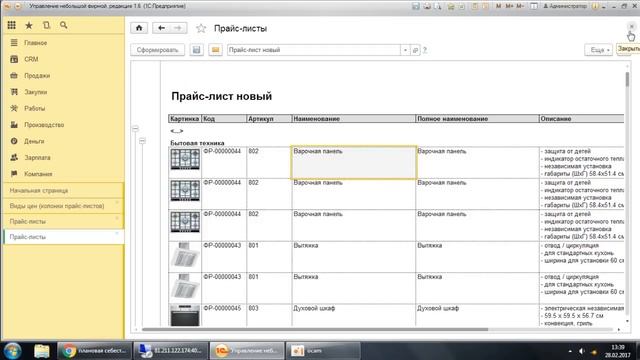Open the information icon near Администратор

point(595,6)
